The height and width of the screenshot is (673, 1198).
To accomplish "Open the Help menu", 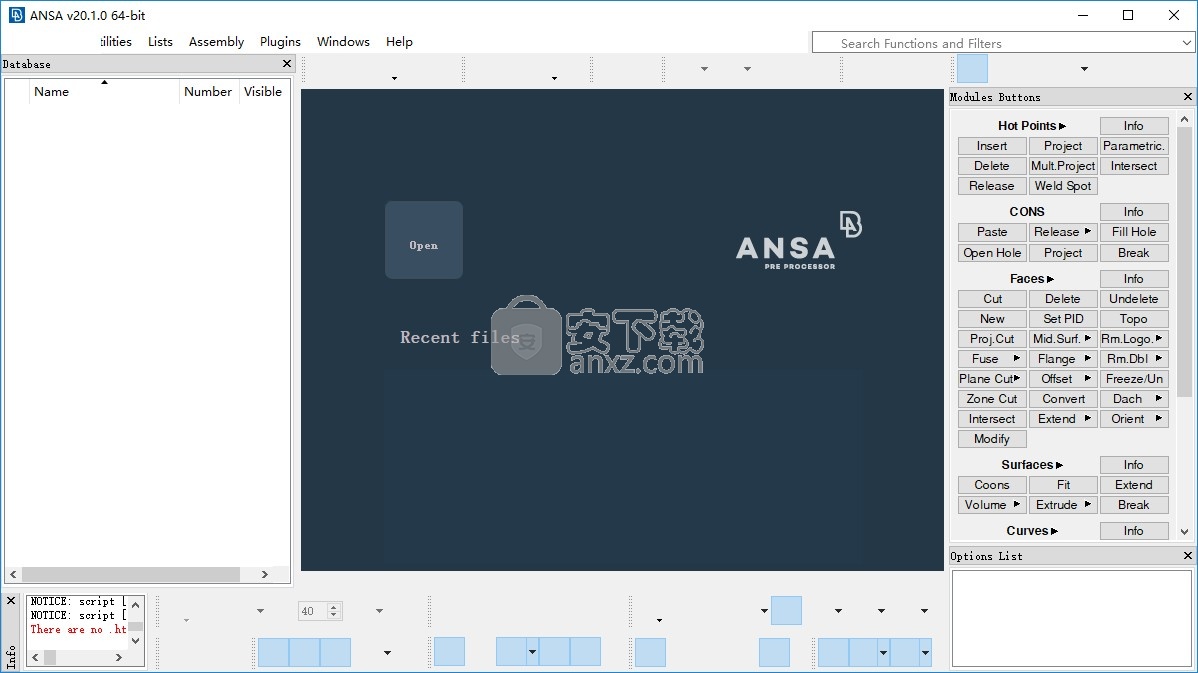I will [399, 42].
